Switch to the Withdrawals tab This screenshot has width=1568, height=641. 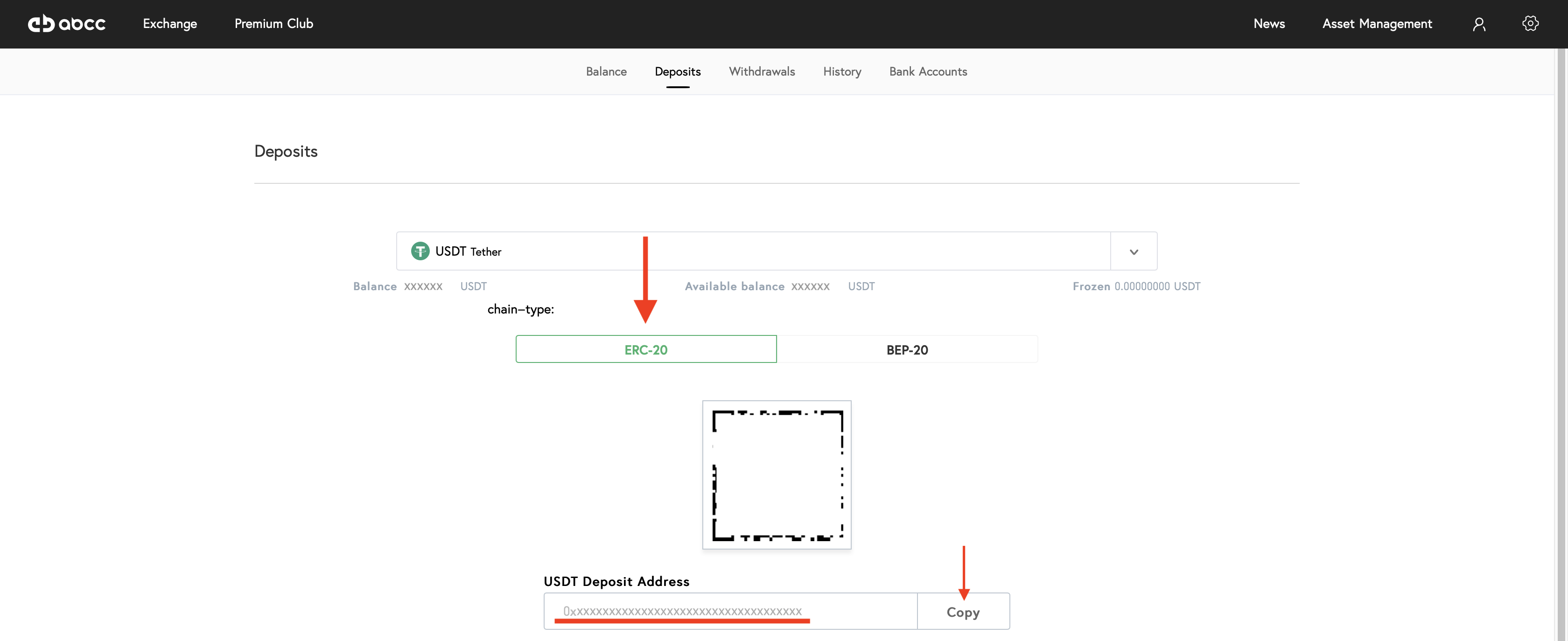pos(762,71)
